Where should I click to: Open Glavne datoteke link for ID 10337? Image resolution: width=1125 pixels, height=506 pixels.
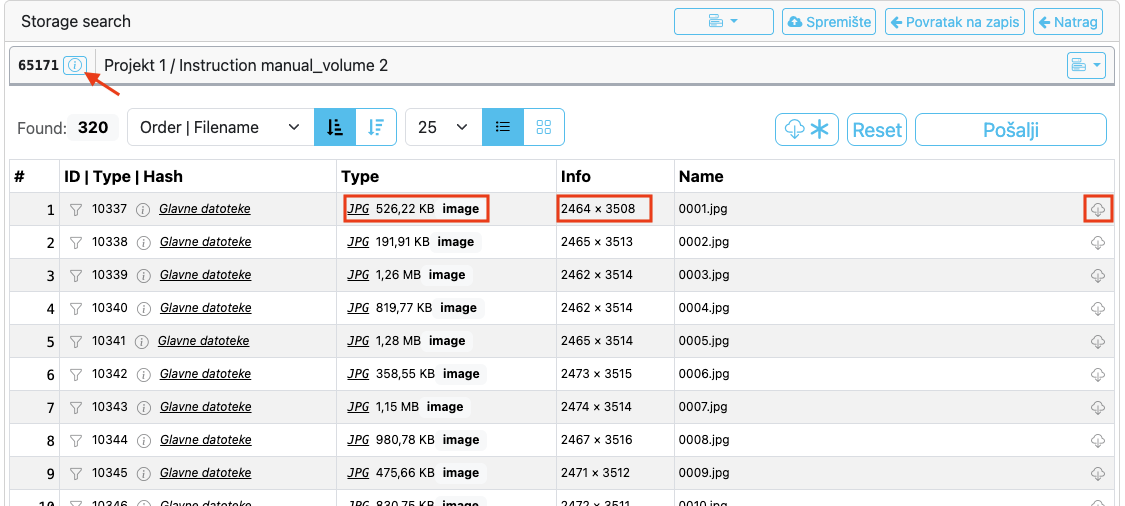pos(205,209)
